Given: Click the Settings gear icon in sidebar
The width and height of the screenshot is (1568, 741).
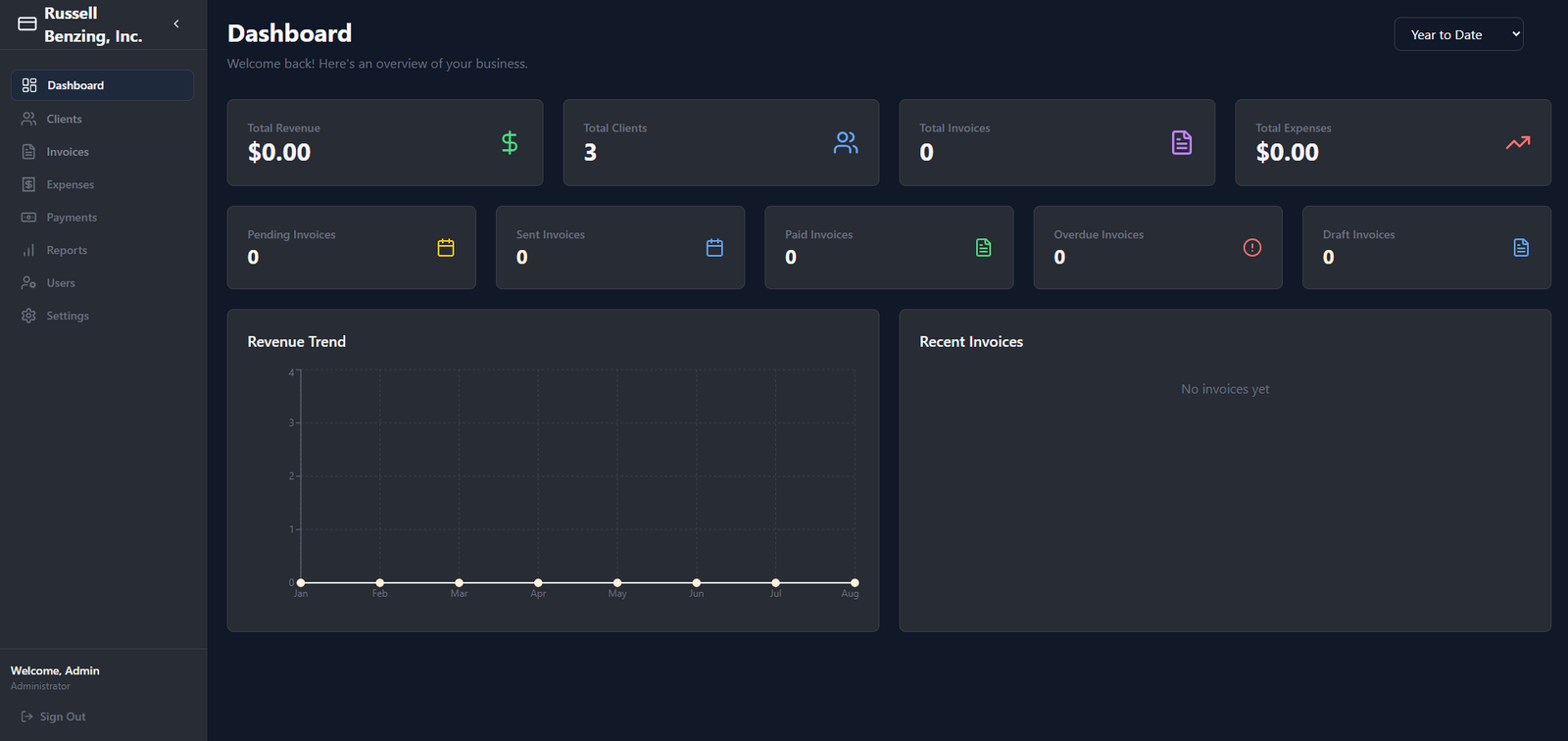Looking at the screenshot, I should click(28, 316).
